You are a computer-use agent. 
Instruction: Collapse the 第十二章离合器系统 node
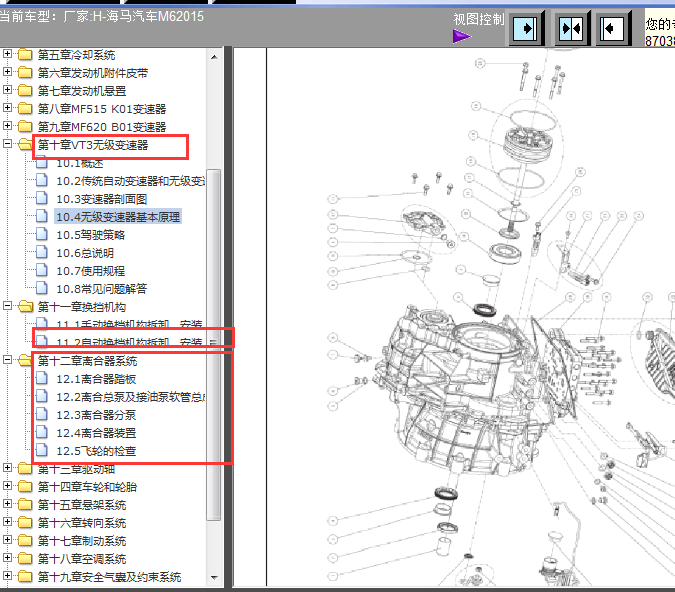(x=7, y=360)
